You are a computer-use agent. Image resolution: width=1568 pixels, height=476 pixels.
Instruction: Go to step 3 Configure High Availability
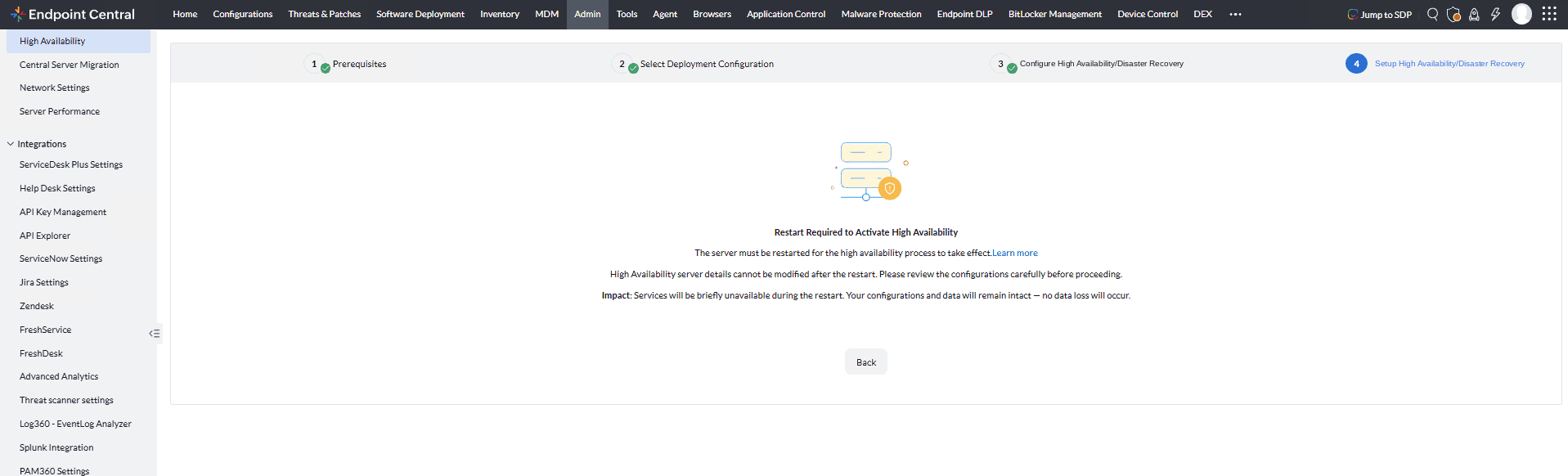[1088, 64]
